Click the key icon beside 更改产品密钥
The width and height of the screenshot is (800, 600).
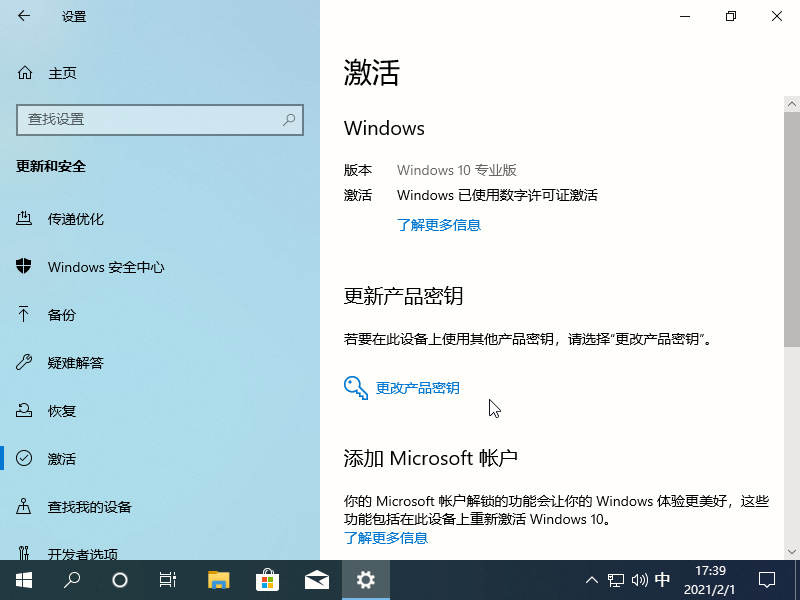coord(355,388)
